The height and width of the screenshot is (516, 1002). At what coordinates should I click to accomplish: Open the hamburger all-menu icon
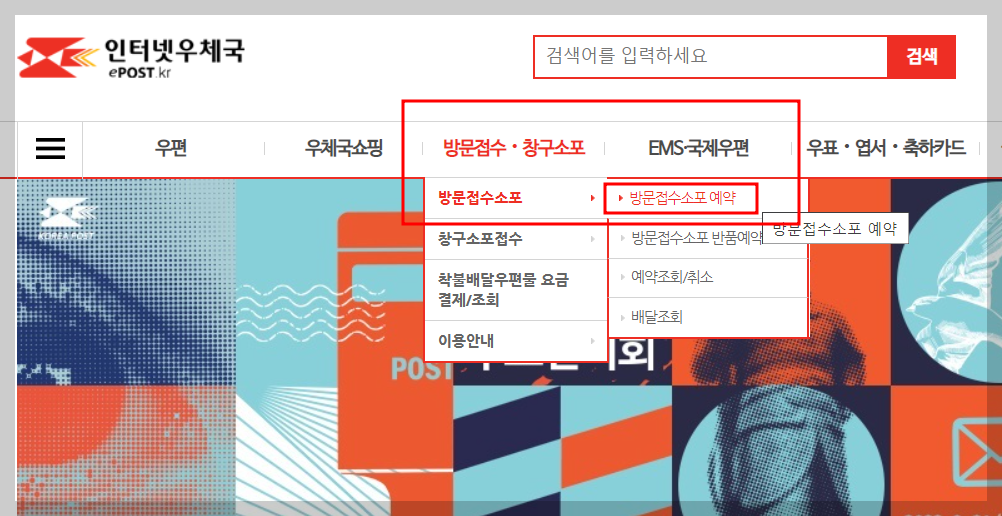point(50,149)
